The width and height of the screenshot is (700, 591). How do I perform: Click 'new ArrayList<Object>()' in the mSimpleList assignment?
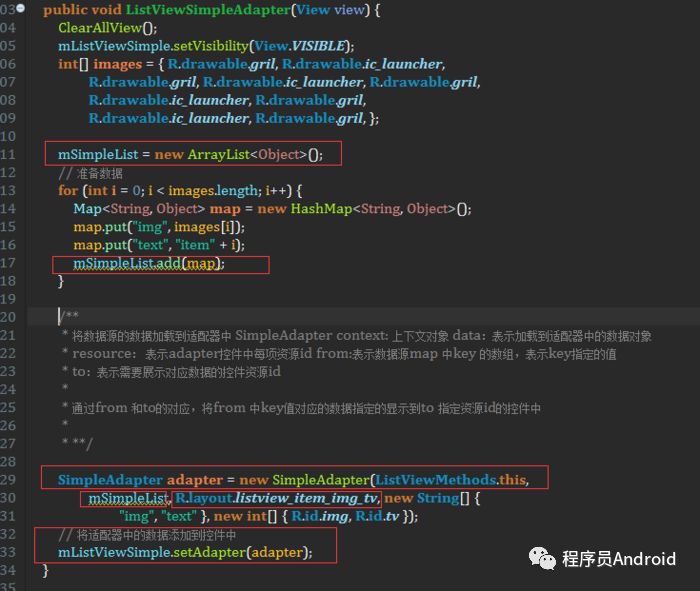tap(238, 154)
